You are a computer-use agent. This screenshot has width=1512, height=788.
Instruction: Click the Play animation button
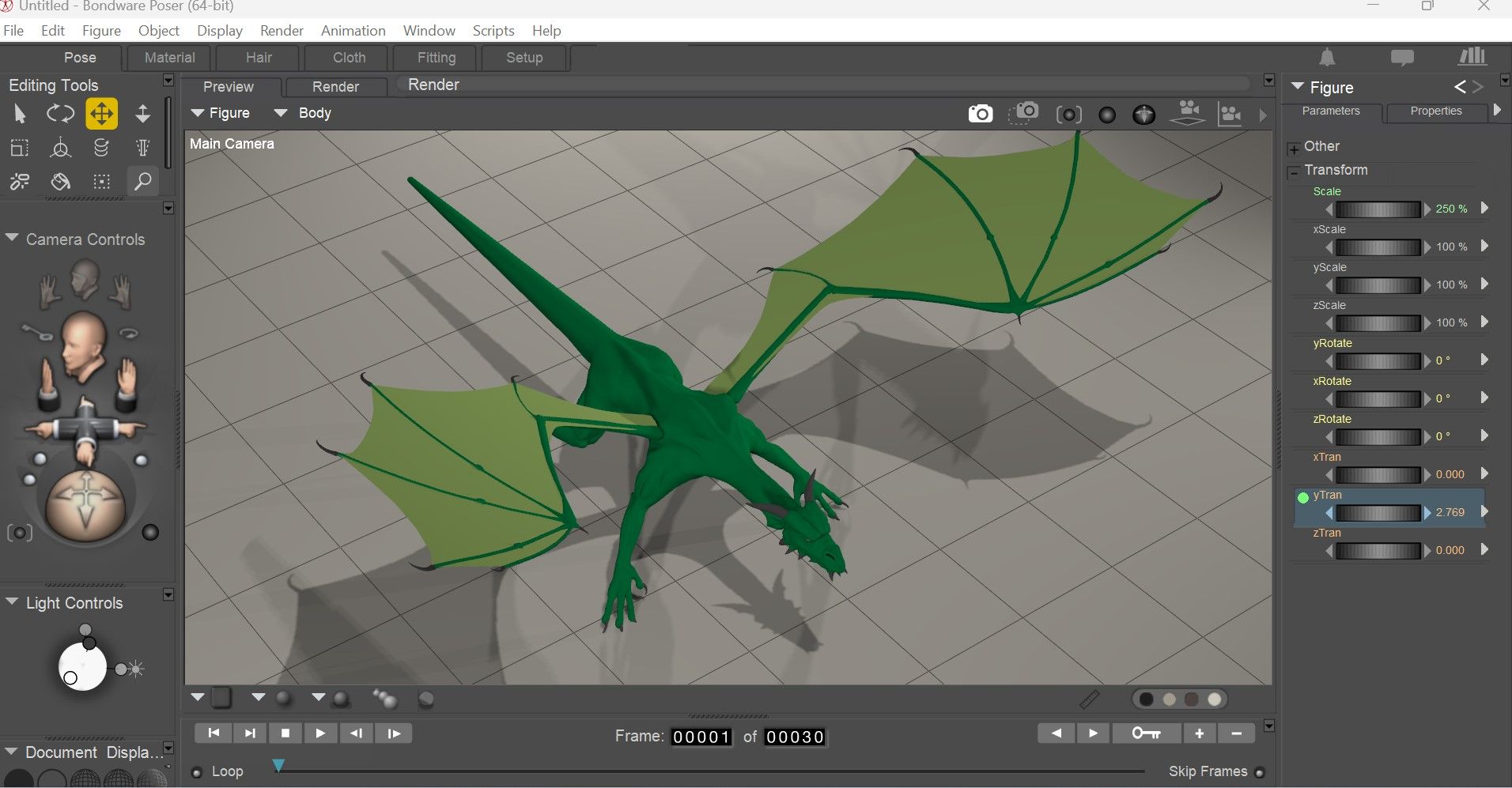tap(320, 733)
